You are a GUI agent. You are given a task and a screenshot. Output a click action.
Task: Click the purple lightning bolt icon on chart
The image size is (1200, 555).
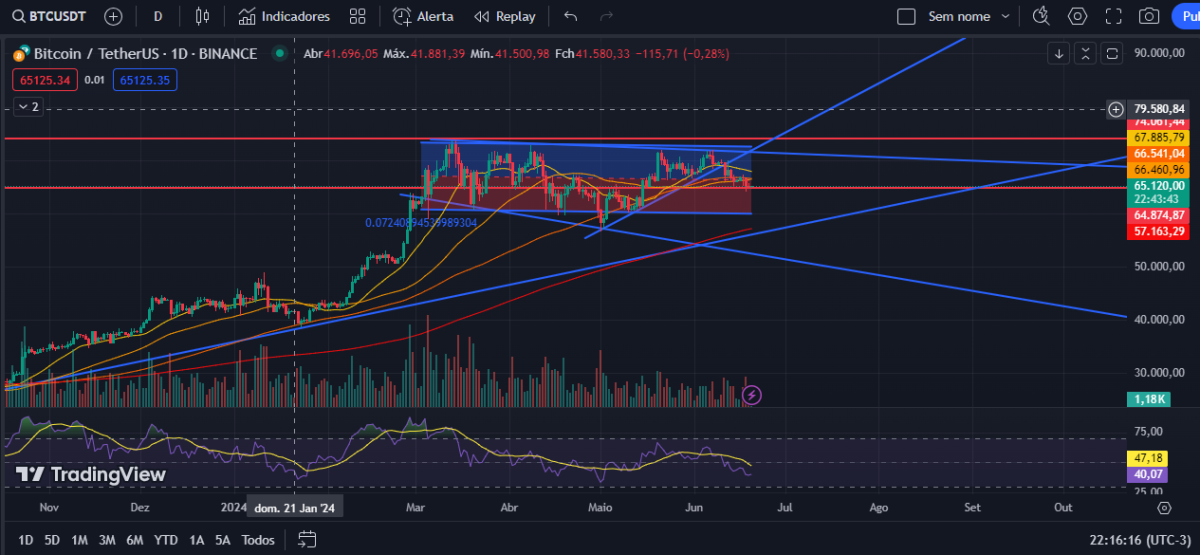pyautogui.click(x=752, y=395)
